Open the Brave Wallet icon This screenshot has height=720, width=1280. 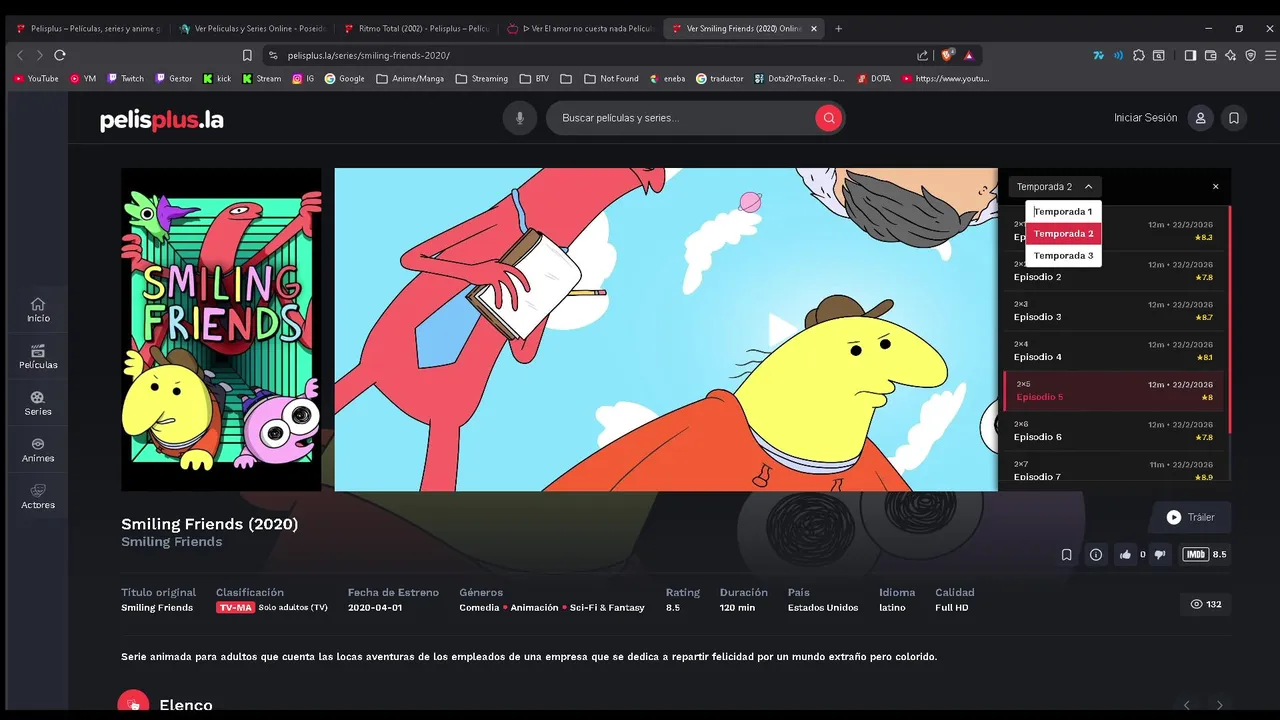pyautogui.click(x=1210, y=55)
